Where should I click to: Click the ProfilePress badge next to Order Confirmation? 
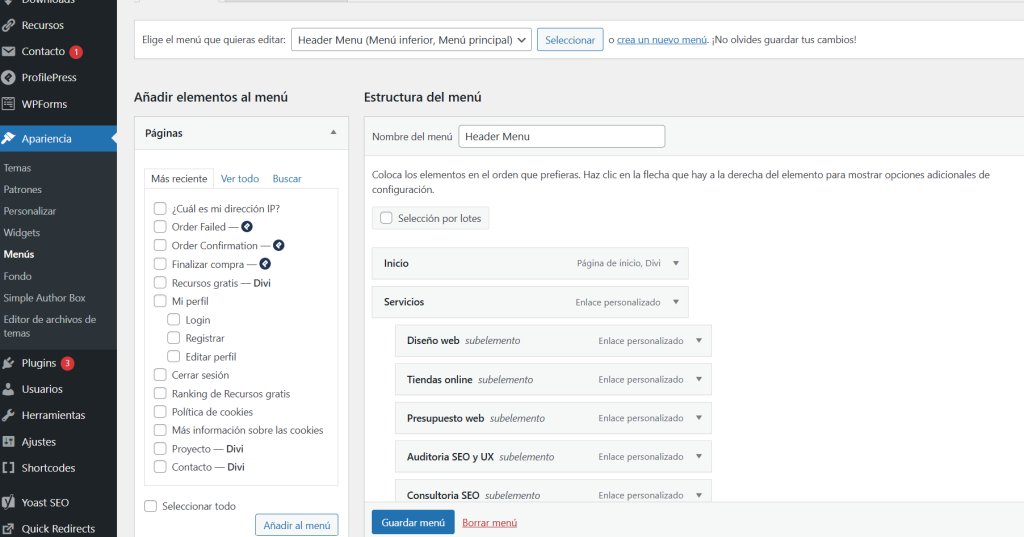[x=279, y=246]
